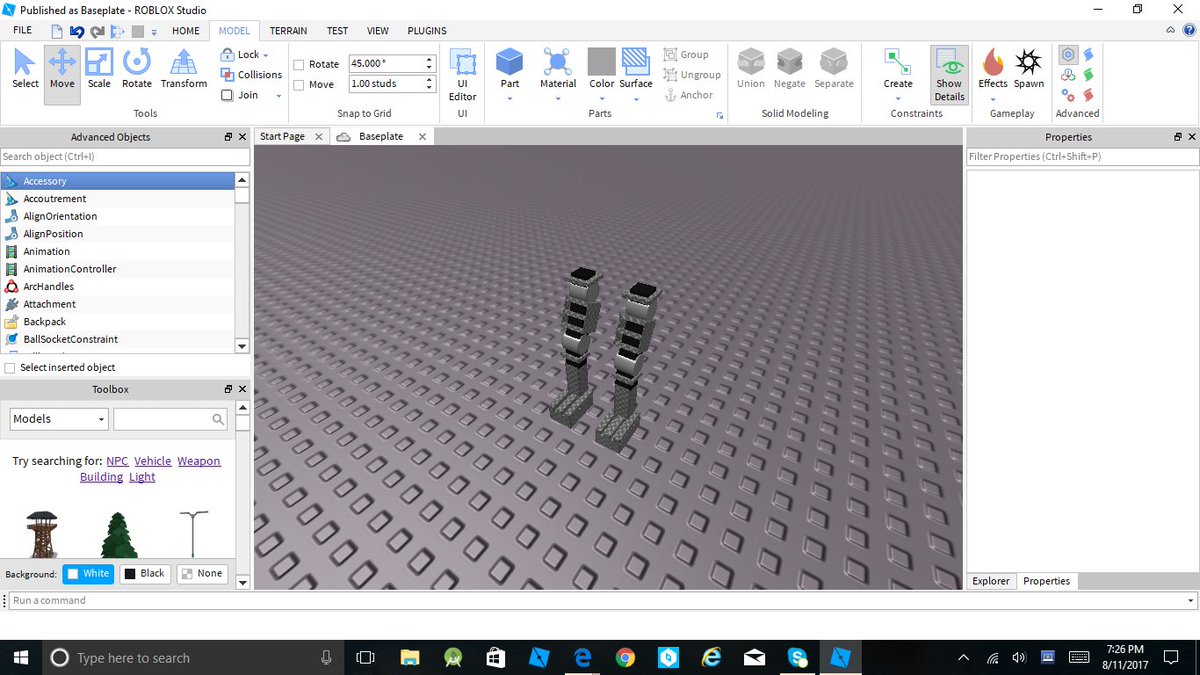The height and width of the screenshot is (675, 1200).
Task: Toggle Anchor on selection
Action: tap(688, 95)
